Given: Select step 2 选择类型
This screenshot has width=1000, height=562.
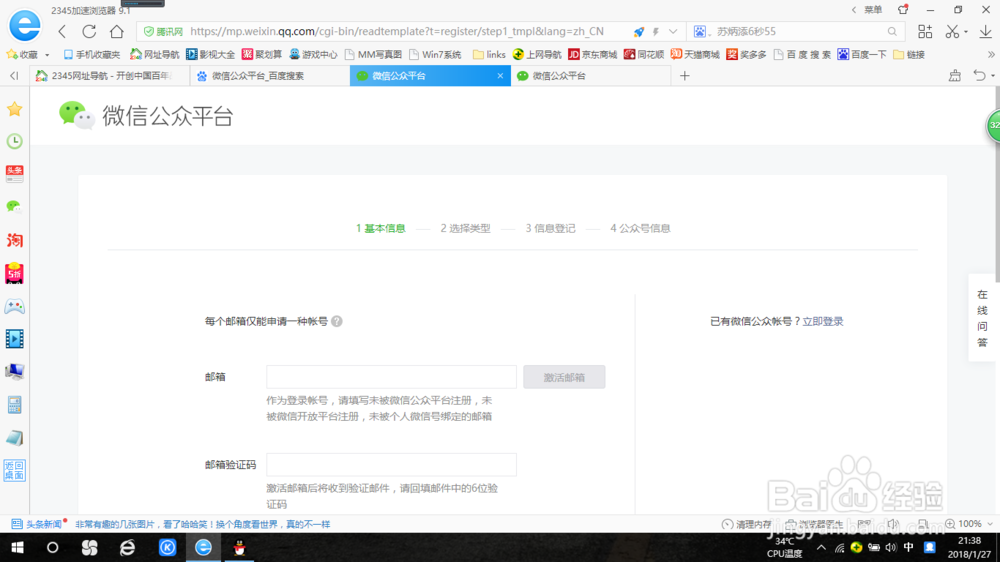Looking at the screenshot, I should 466,228.
